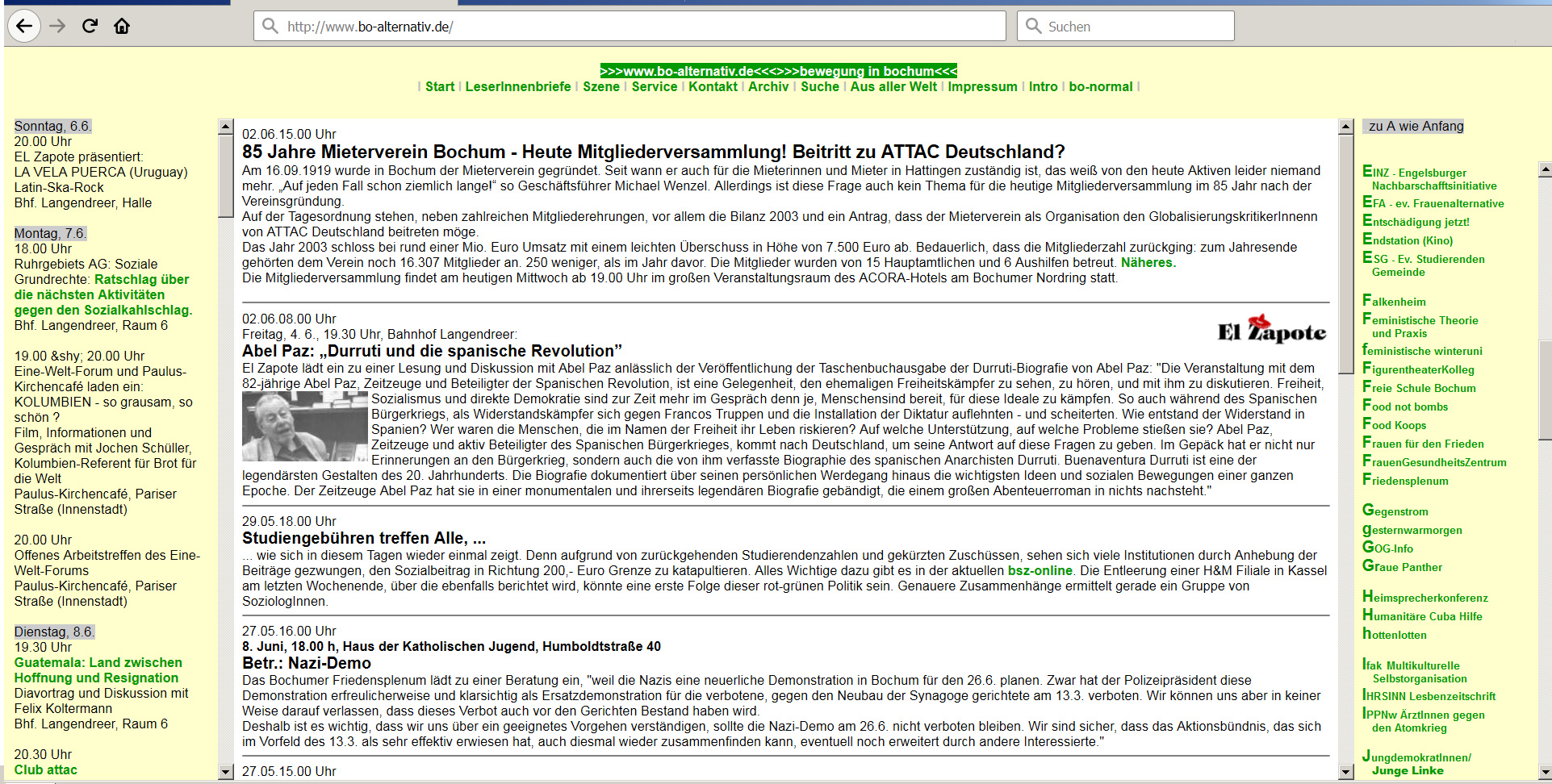Open the Club attac link
The width and height of the screenshot is (1552, 784).
[45, 769]
